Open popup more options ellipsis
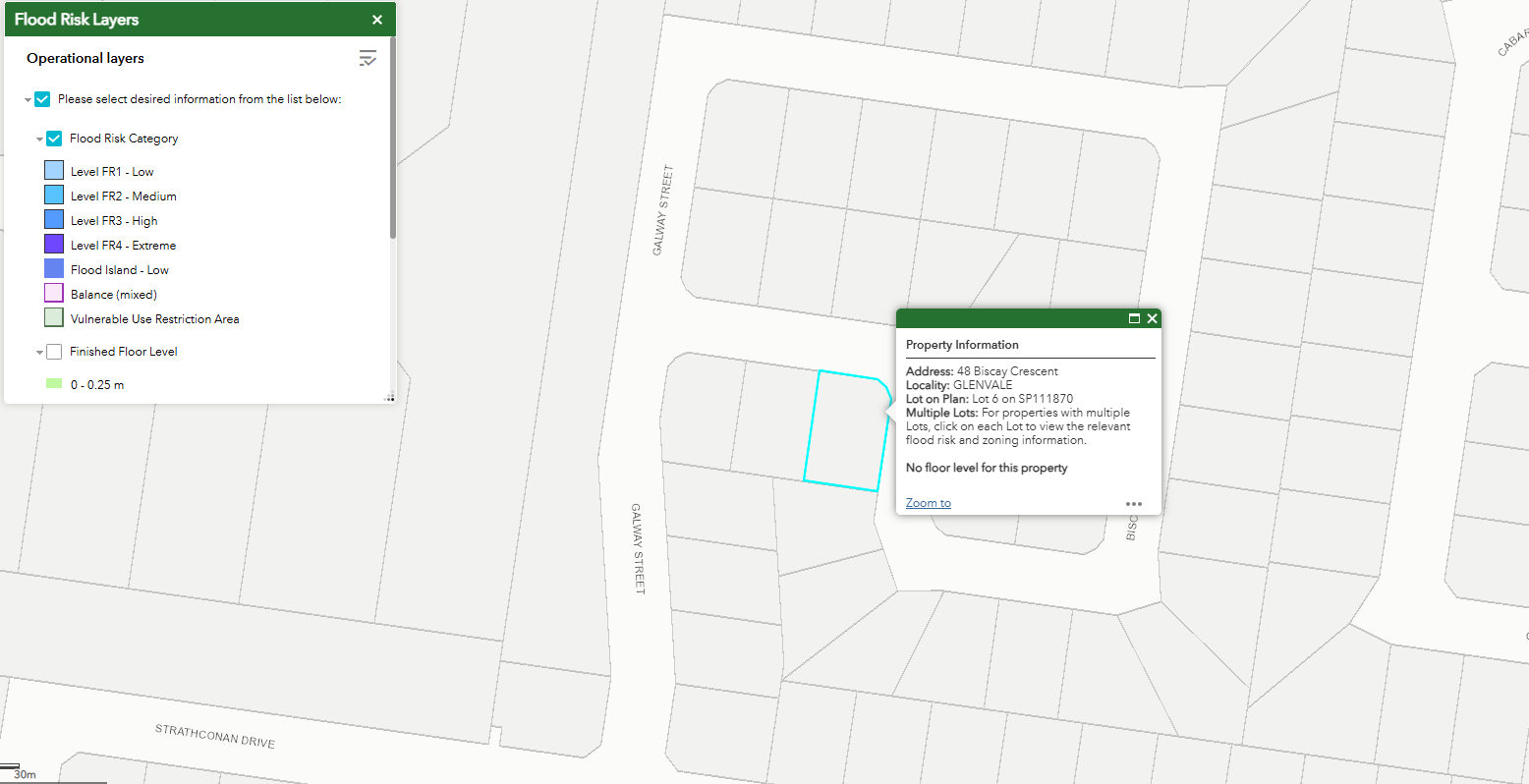The height and width of the screenshot is (784, 1529). click(x=1134, y=504)
